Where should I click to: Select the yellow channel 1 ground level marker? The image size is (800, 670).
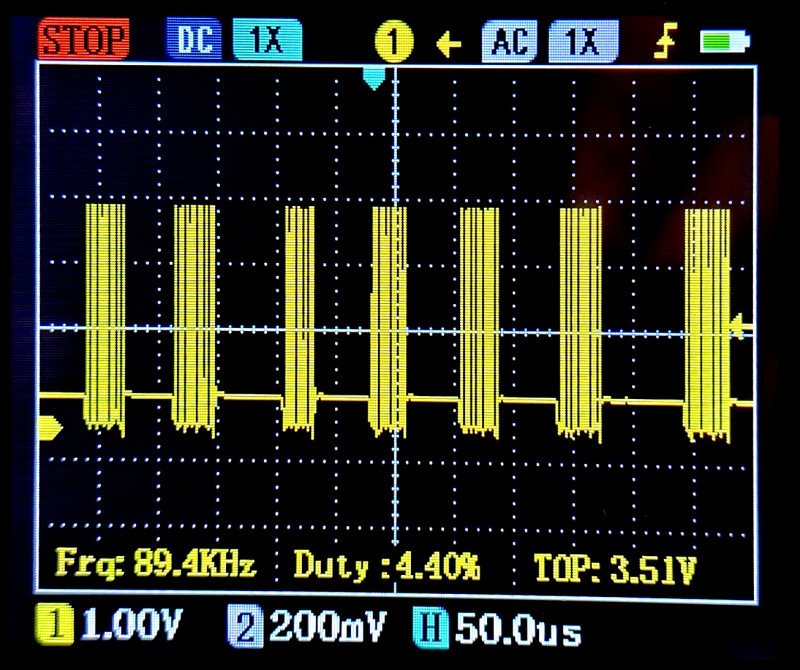pyautogui.click(x=49, y=426)
